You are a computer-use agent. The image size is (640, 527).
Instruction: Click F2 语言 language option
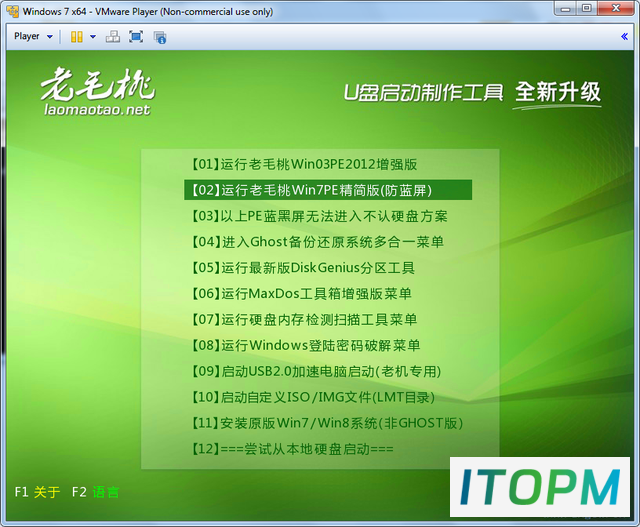point(96,492)
